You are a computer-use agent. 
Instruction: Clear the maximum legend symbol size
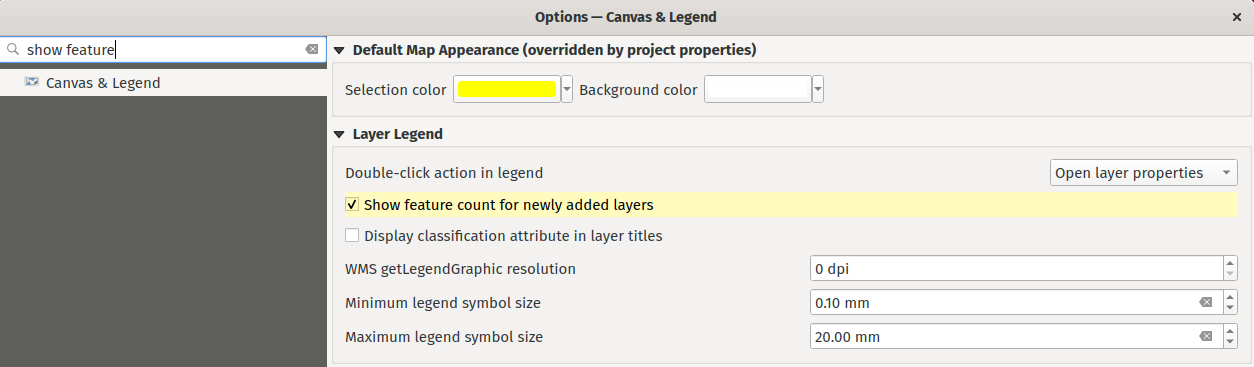tap(1205, 337)
